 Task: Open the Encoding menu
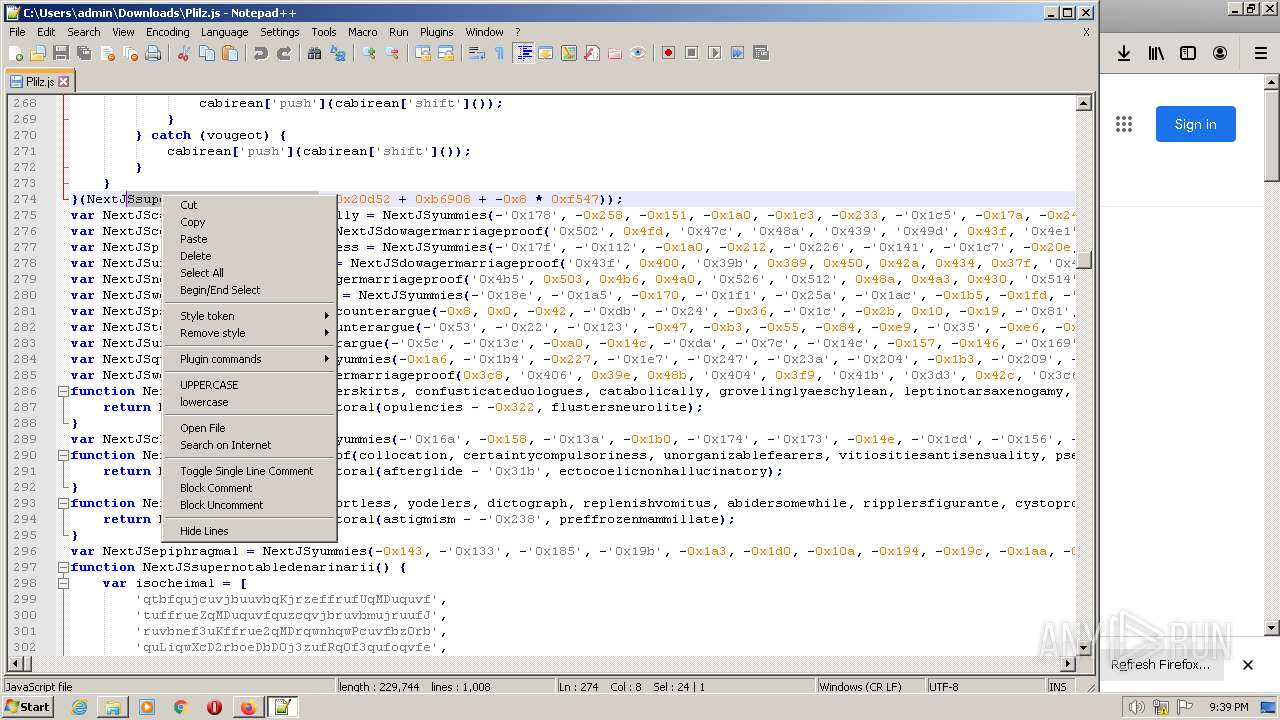pyautogui.click(x=167, y=32)
